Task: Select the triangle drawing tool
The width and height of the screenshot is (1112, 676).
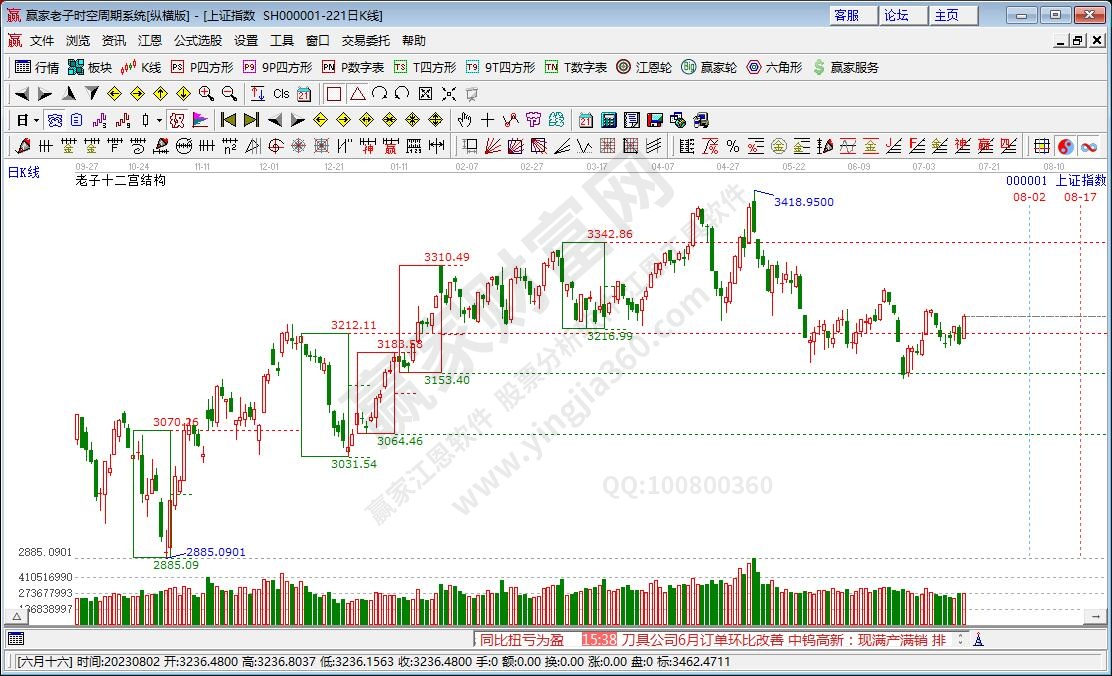Action: click(x=357, y=93)
